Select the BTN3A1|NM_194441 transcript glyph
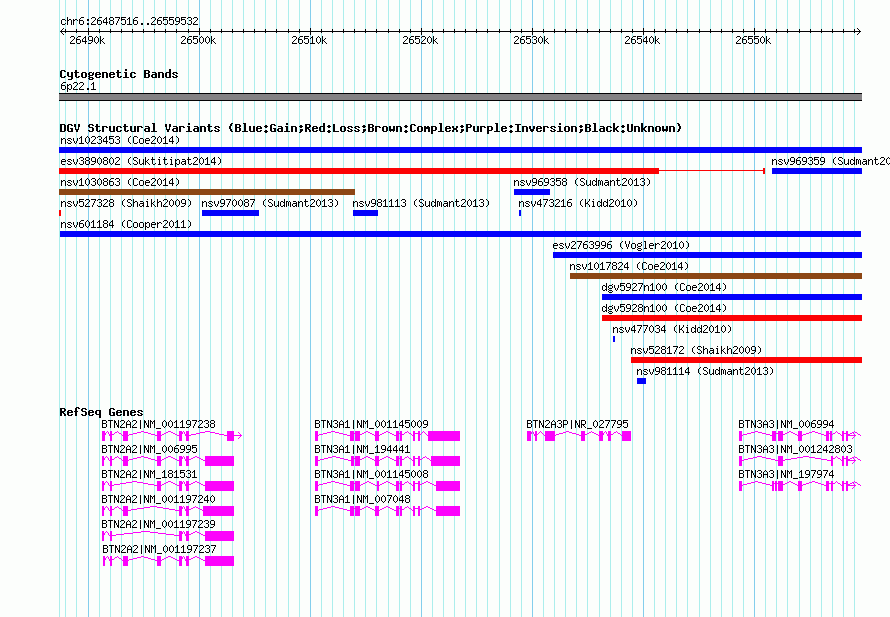This screenshot has width=890, height=617. click(x=388, y=461)
